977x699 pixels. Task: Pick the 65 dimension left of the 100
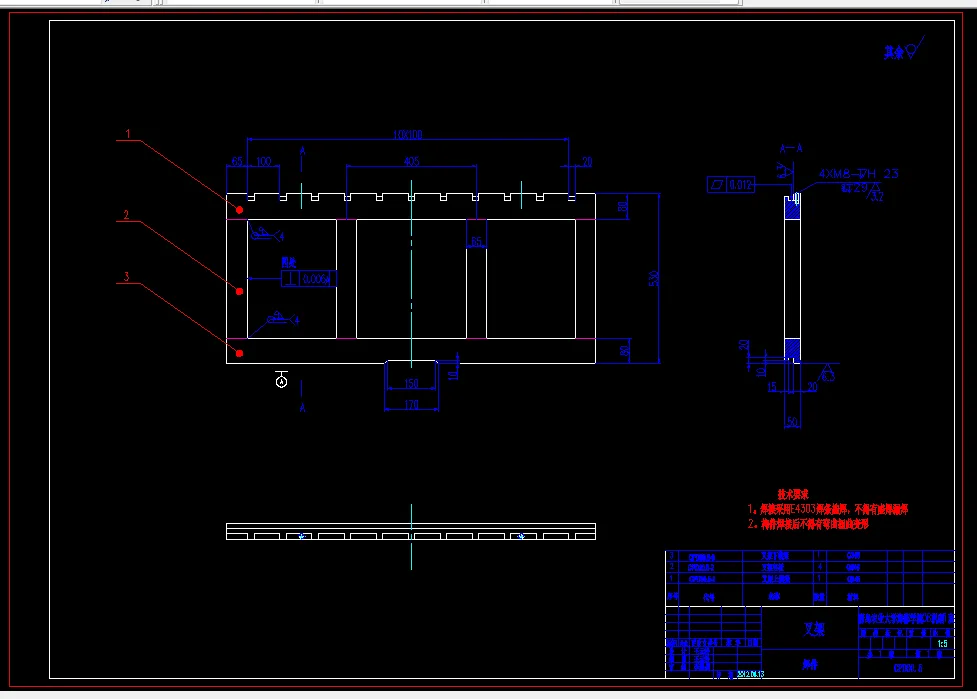(237, 161)
